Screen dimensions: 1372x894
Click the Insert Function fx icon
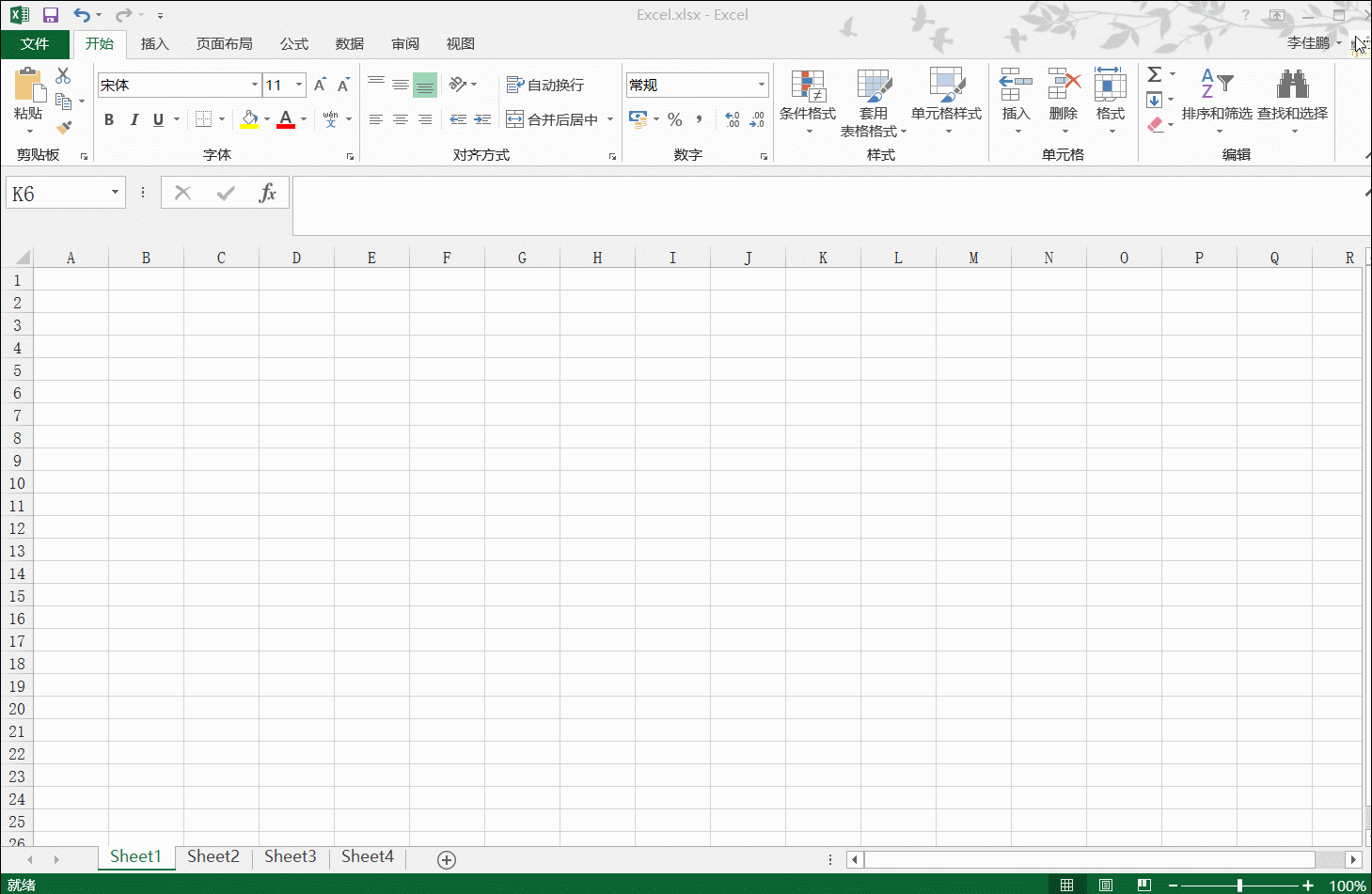(267, 194)
